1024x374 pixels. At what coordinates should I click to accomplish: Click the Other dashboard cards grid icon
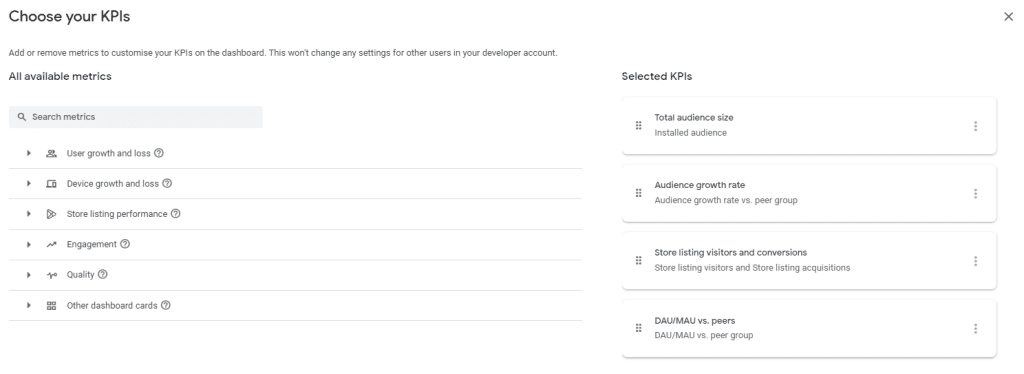(52, 305)
